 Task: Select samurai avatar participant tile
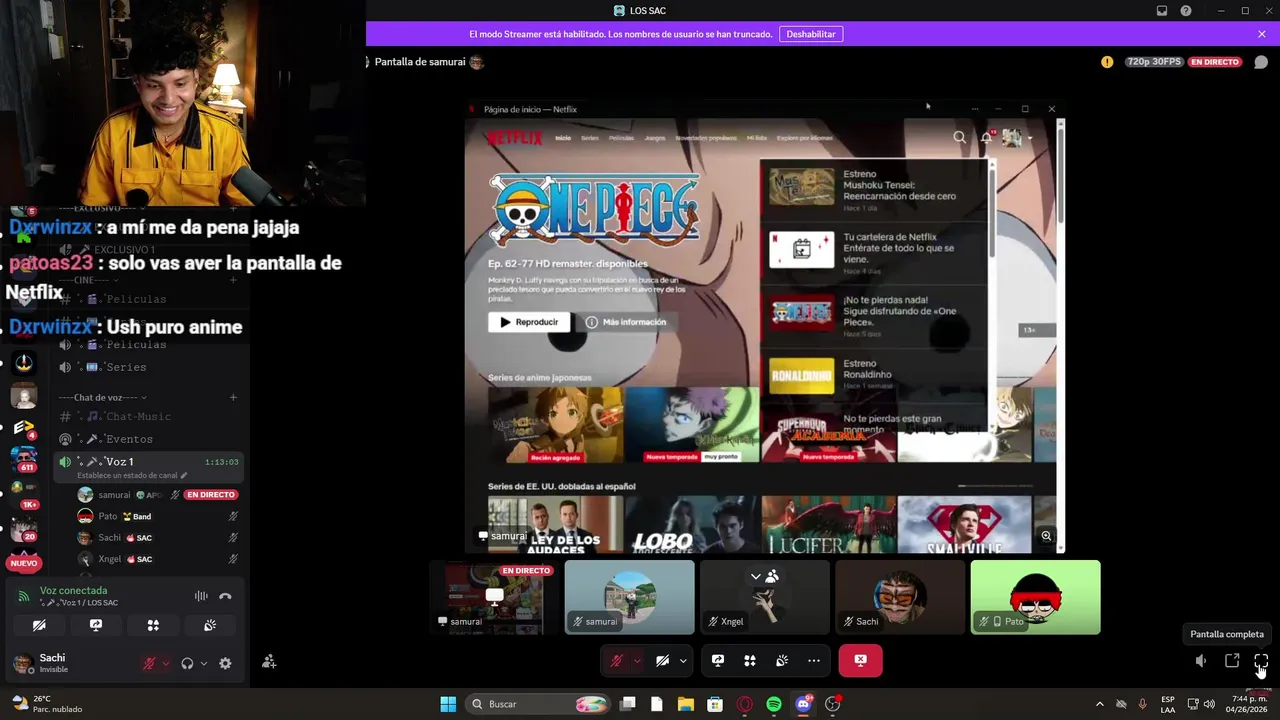pyautogui.click(x=629, y=597)
